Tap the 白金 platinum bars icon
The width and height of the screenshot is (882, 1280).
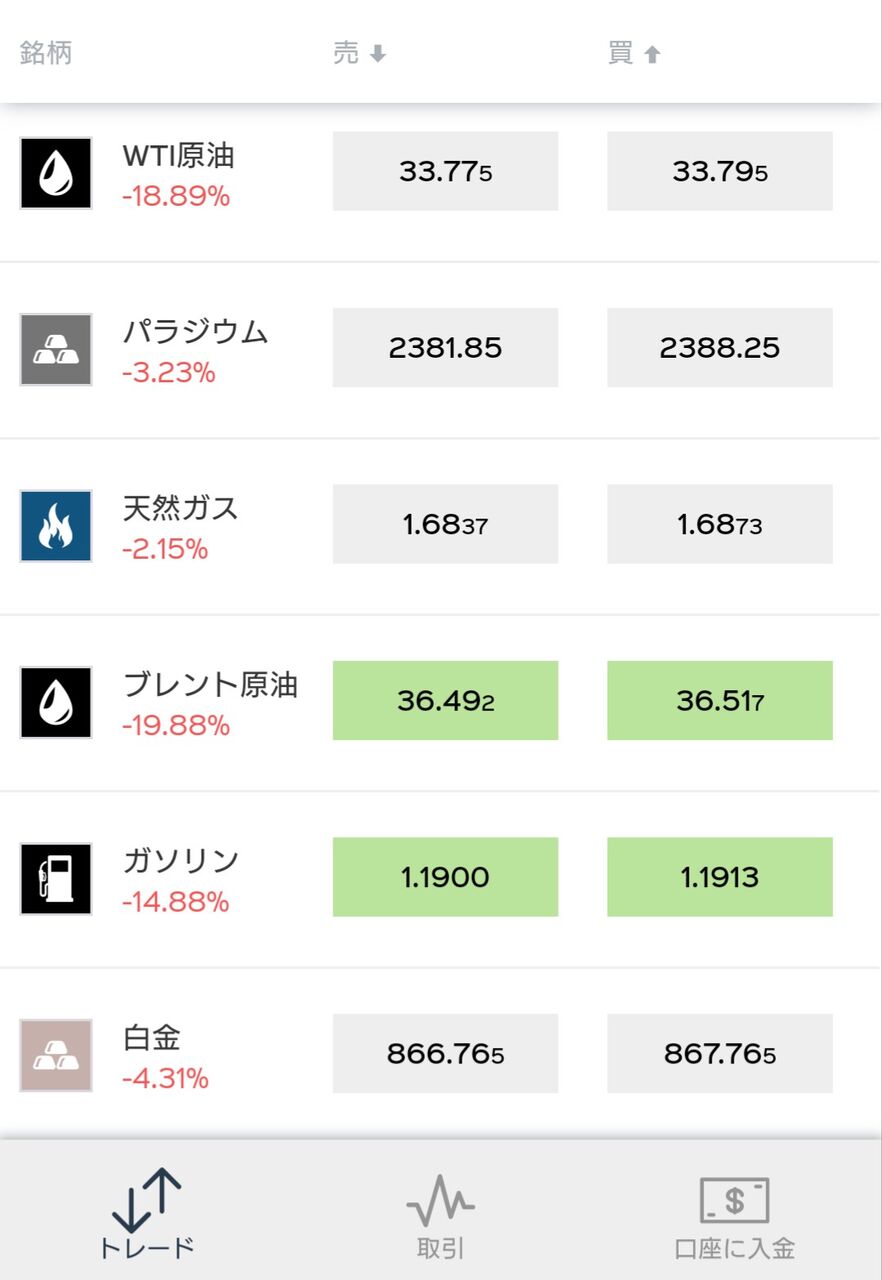click(56, 1055)
